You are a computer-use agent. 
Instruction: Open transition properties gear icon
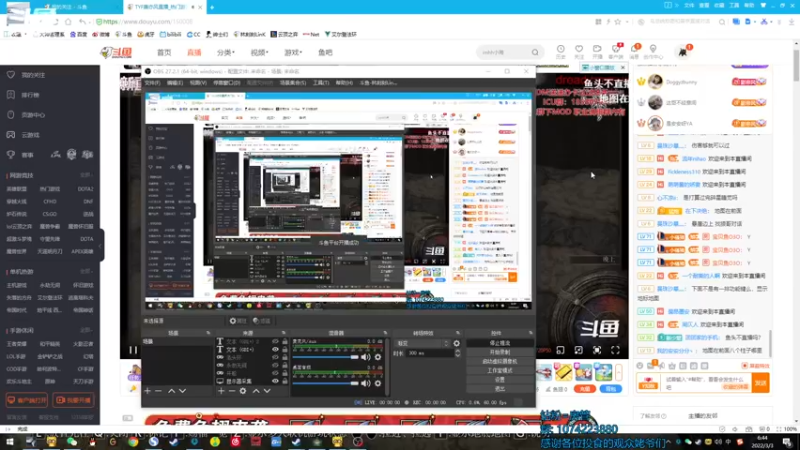point(457,343)
